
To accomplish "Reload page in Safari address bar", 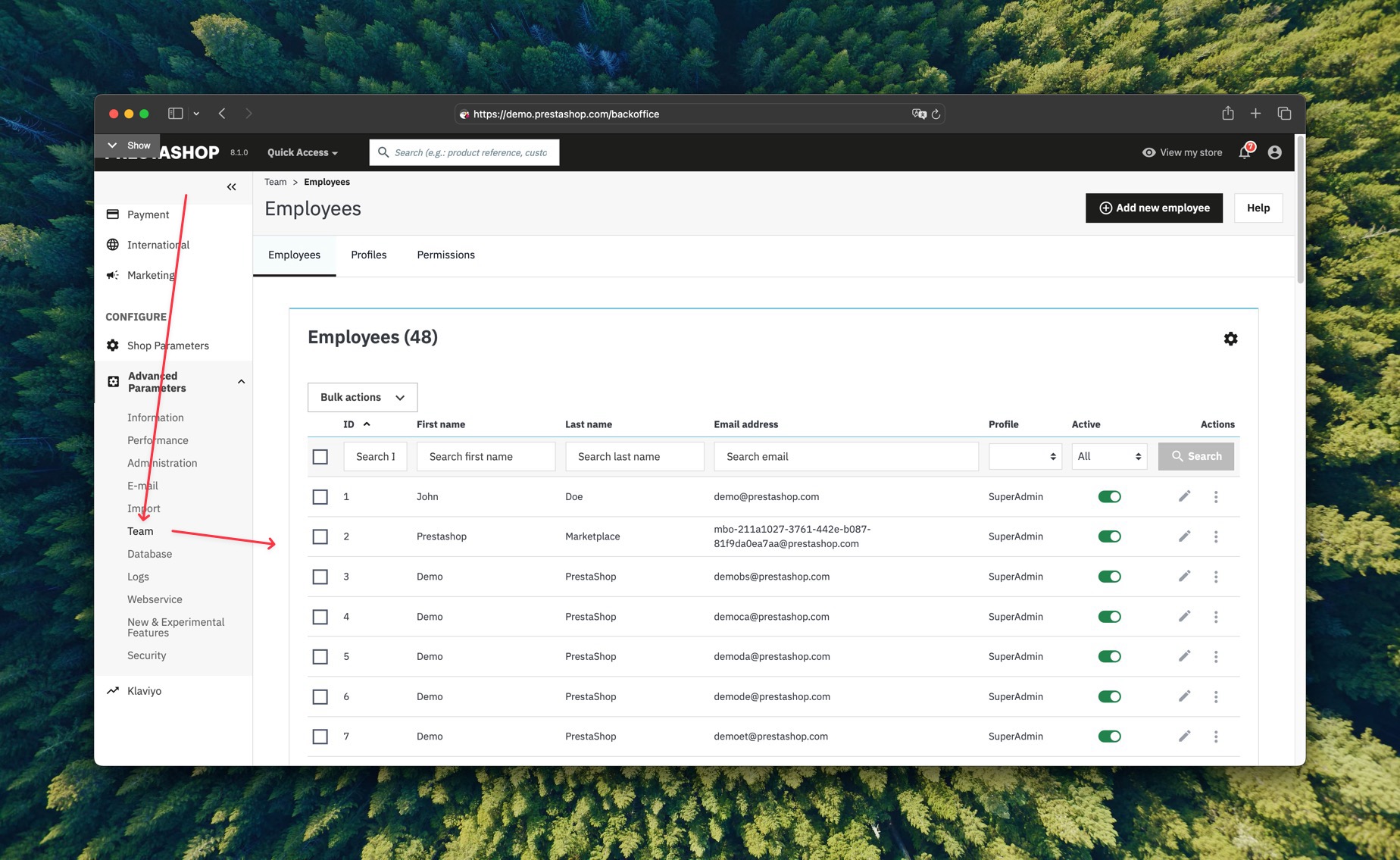I will point(936,114).
